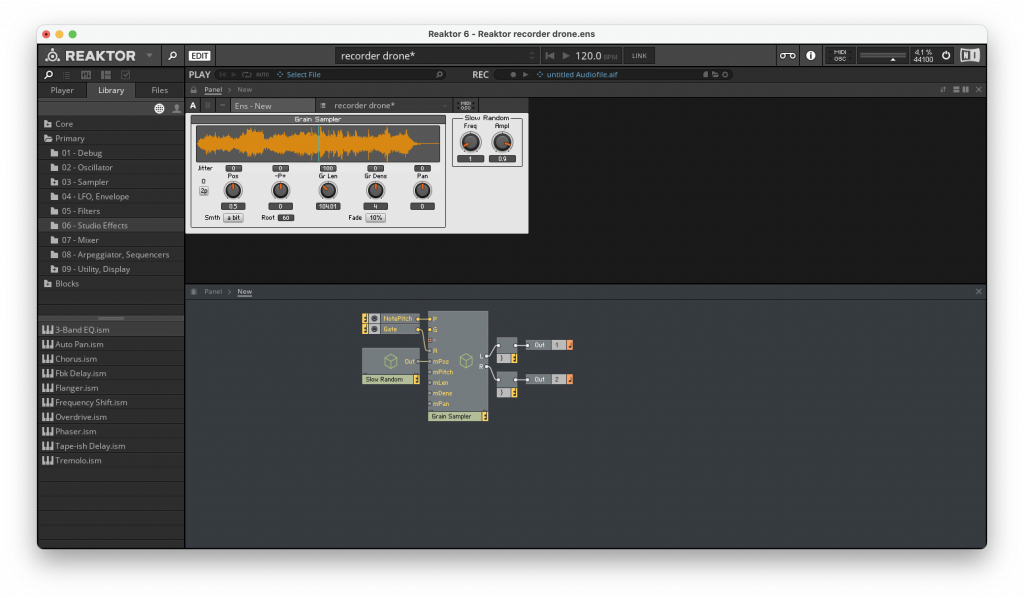Image resolution: width=1024 pixels, height=598 pixels.
Task: Toggle player loop icon
Action: pyautogui.click(x=246, y=74)
